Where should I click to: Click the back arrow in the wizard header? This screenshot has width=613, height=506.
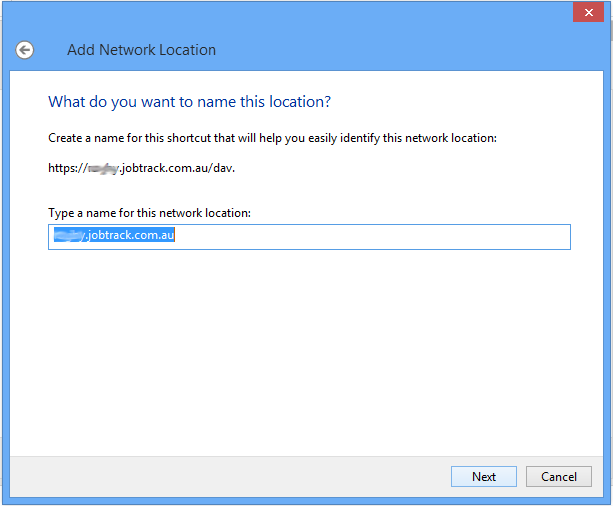(25, 50)
